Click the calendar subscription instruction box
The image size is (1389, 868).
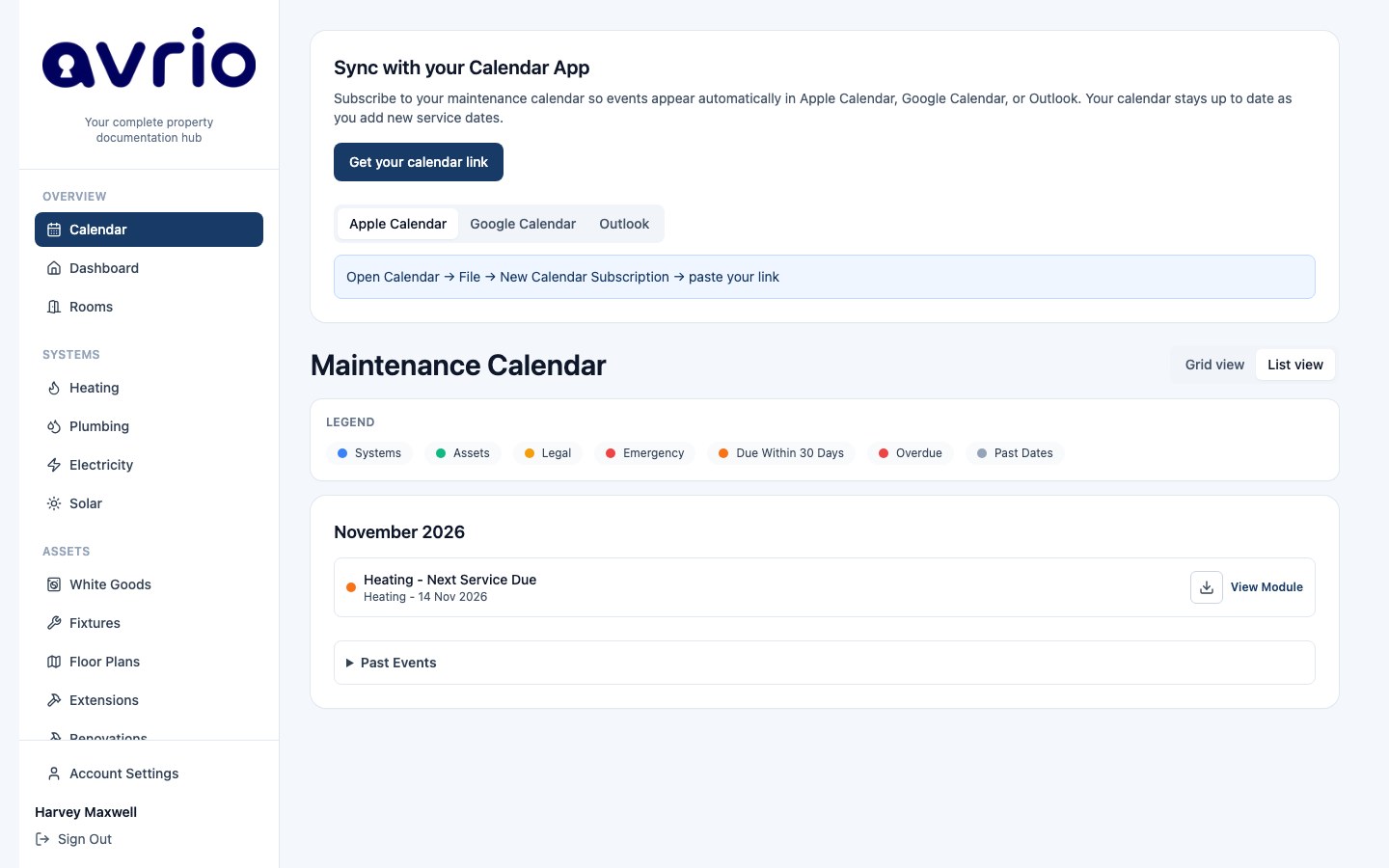tap(825, 277)
